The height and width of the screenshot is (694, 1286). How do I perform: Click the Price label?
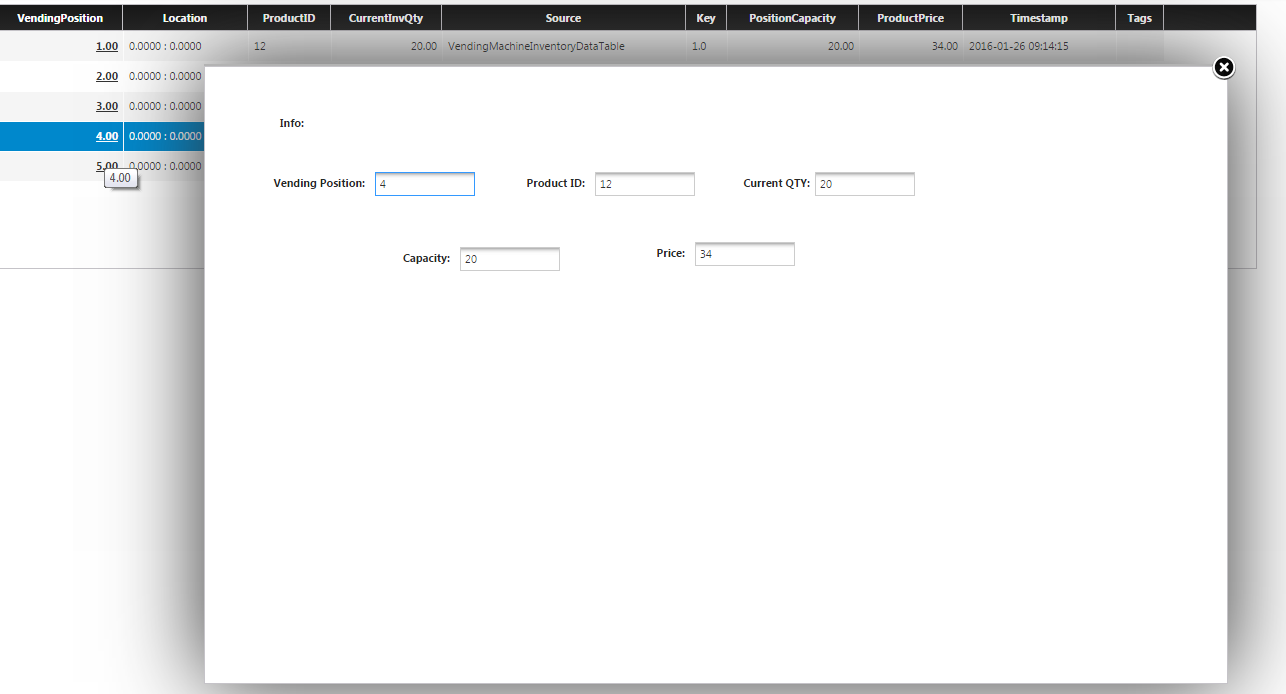[671, 253]
